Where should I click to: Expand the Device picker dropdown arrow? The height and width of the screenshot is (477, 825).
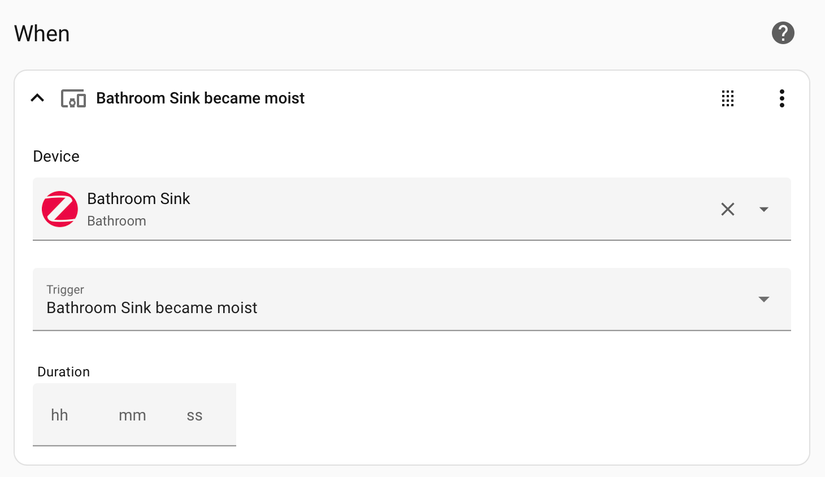[x=764, y=209]
